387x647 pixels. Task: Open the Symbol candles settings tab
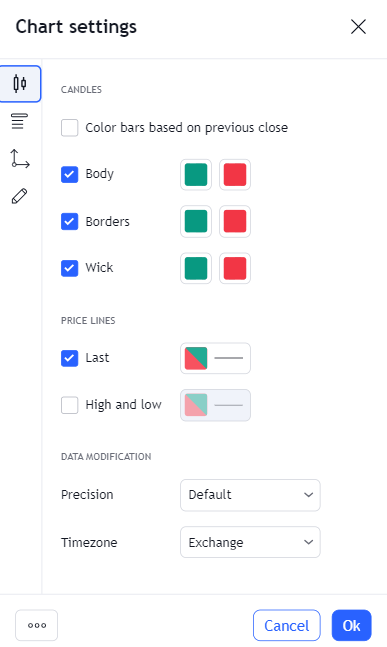[x=20, y=84]
